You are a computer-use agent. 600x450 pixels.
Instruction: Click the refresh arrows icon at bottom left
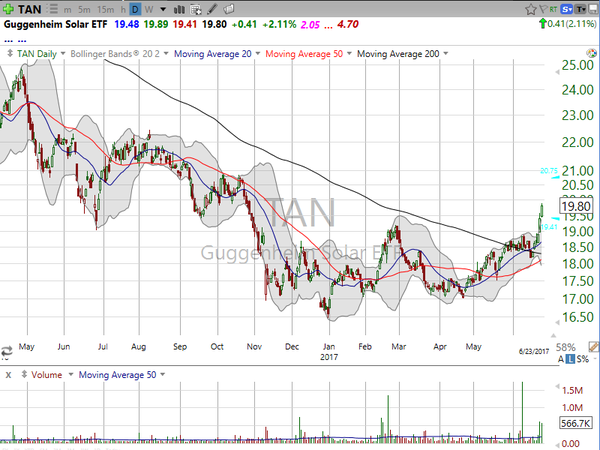[7, 351]
